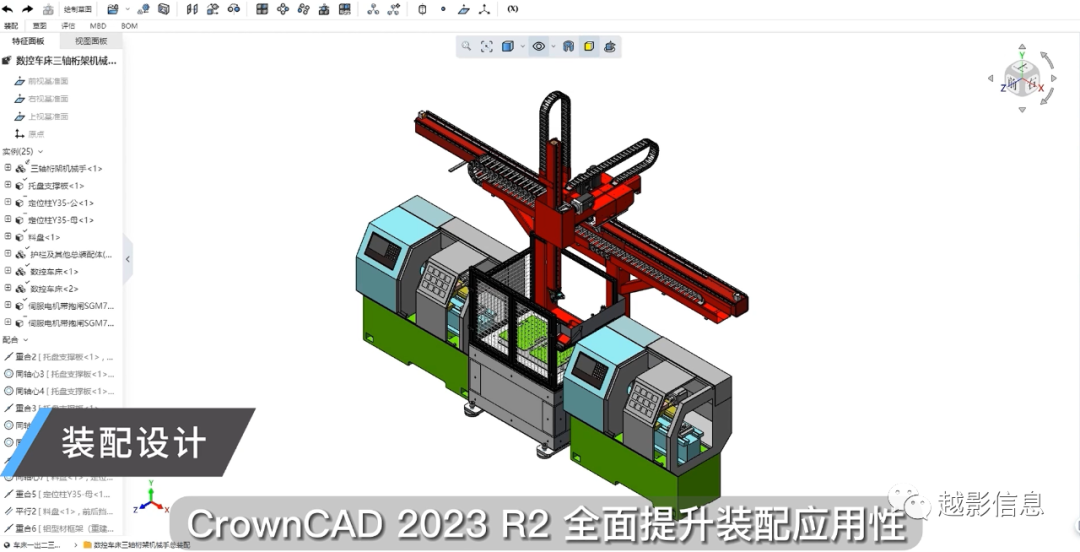Toggle the eye visibility icon in view toolbar

pos(539,46)
